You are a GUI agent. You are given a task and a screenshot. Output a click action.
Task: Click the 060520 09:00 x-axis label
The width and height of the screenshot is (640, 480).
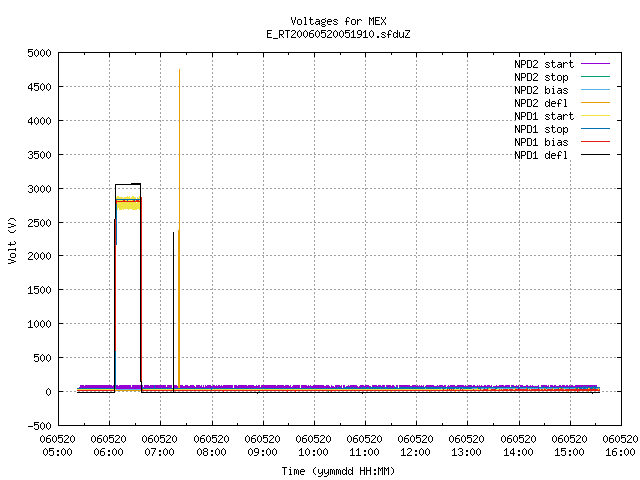(x=262, y=445)
